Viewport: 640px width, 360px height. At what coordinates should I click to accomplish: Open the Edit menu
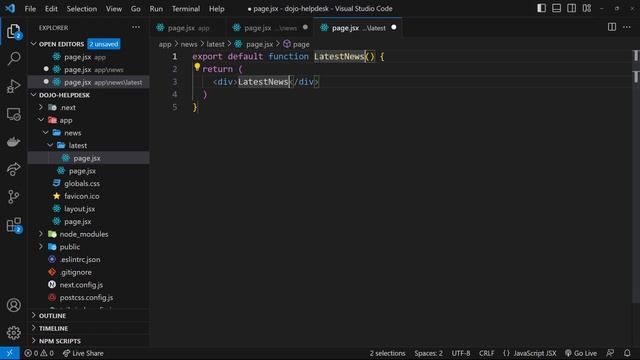pos(51,9)
